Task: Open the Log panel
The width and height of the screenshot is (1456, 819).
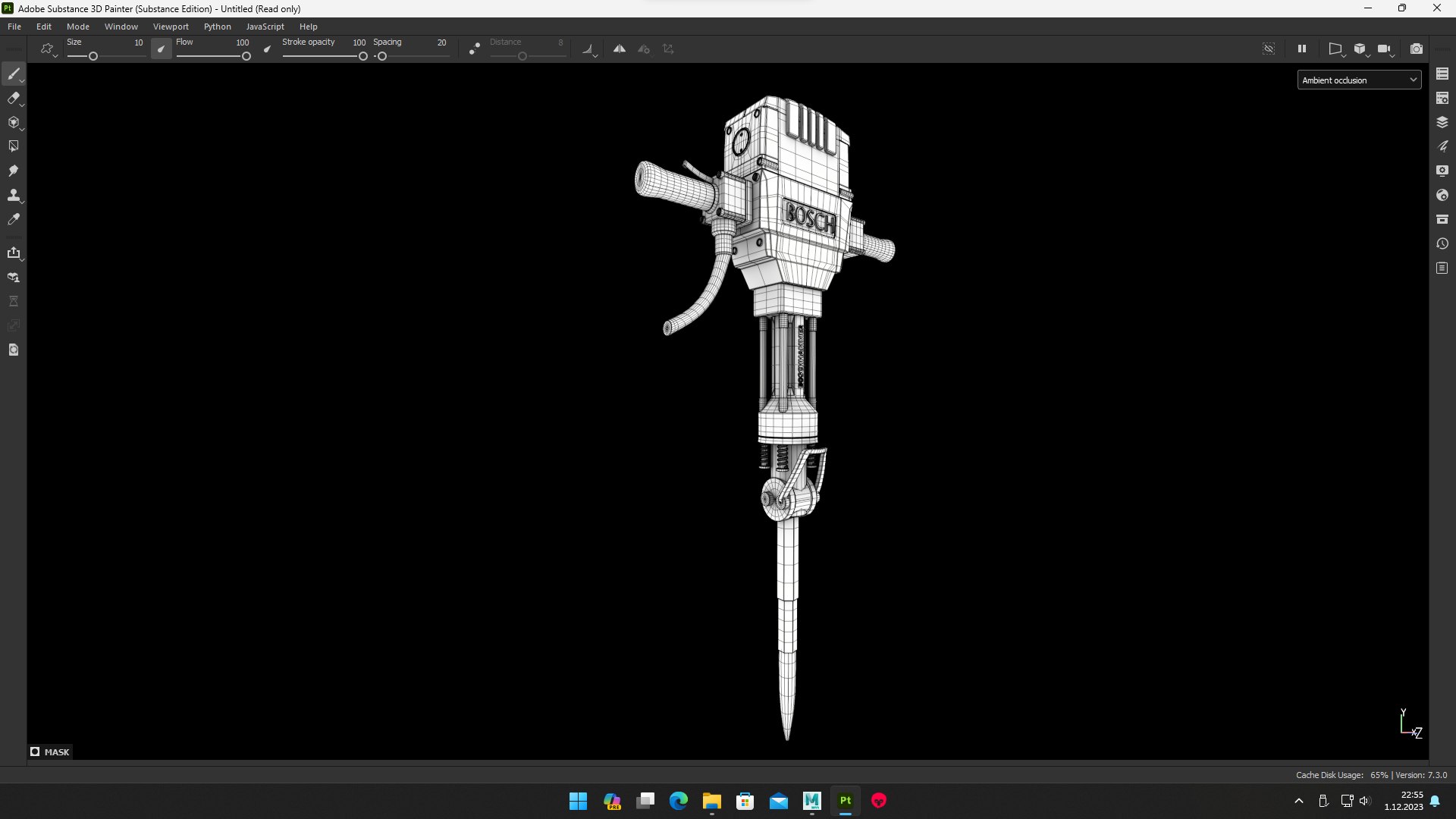Action: [x=1442, y=268]
